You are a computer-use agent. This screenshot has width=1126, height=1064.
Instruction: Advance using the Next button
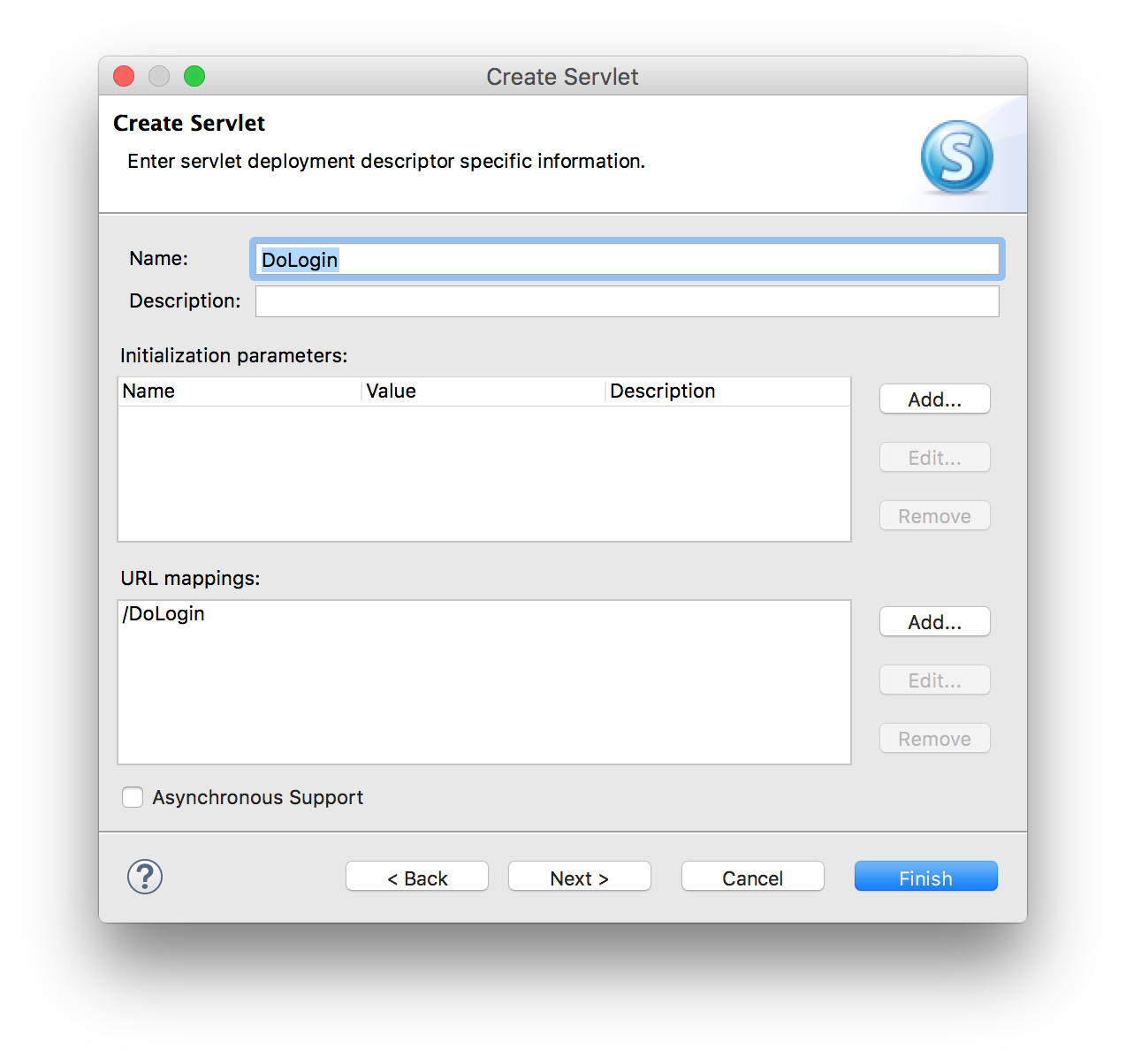click(x=579, y=877)
